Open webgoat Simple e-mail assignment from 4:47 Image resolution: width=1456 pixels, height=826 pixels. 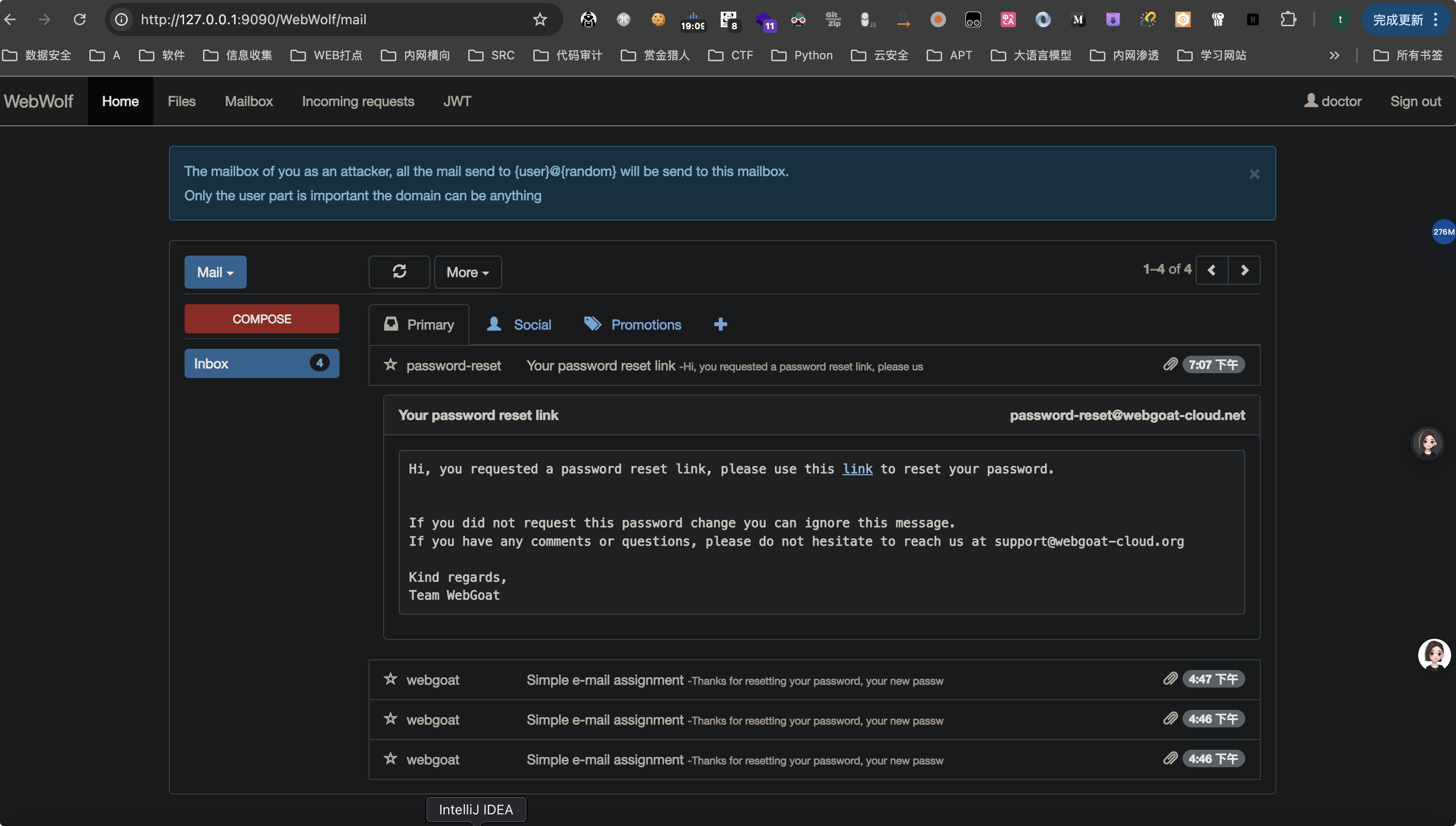pyautogui.click(x=815, y=680)
